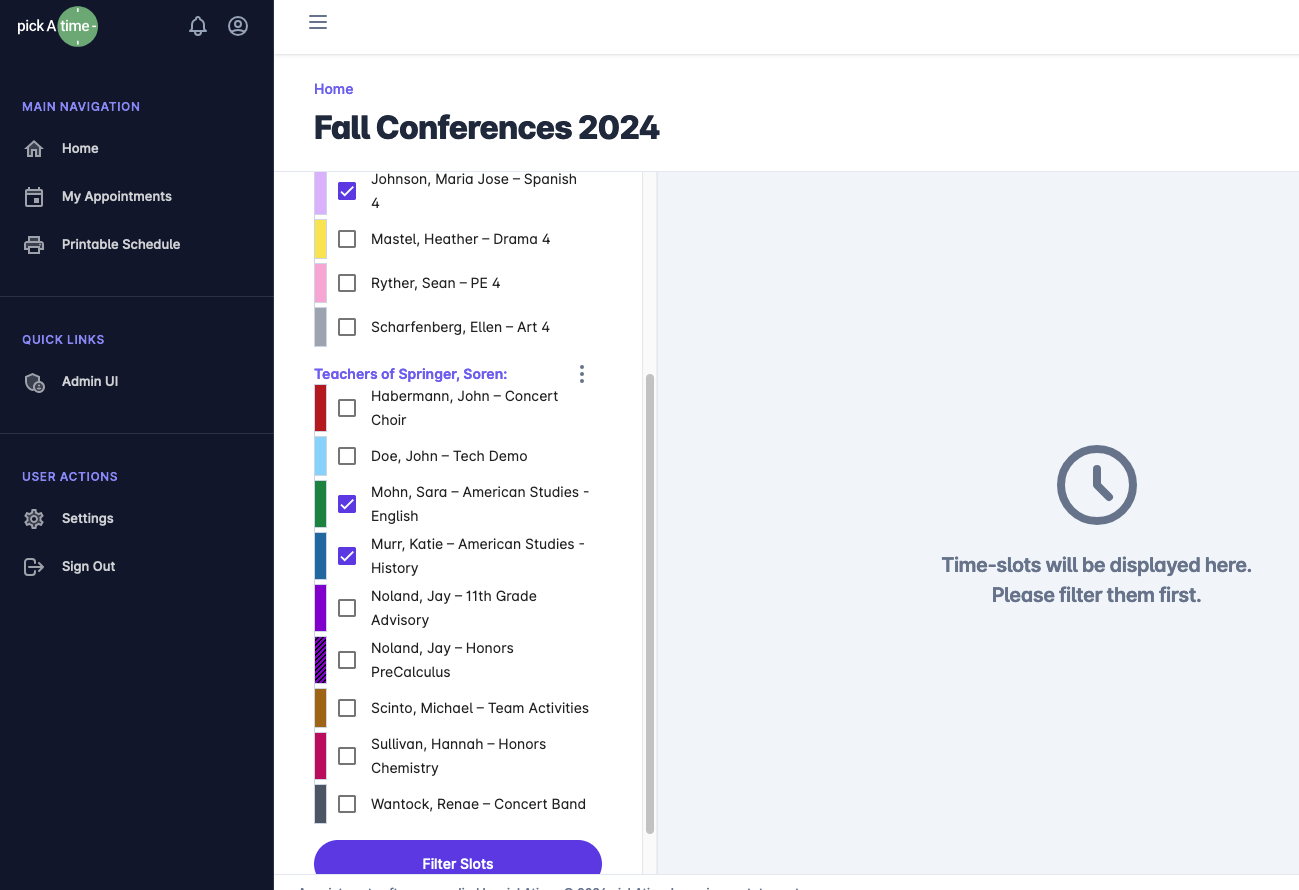Open My Appointments in navigation
Viewport: 1299px width, 890px height.
116,197
